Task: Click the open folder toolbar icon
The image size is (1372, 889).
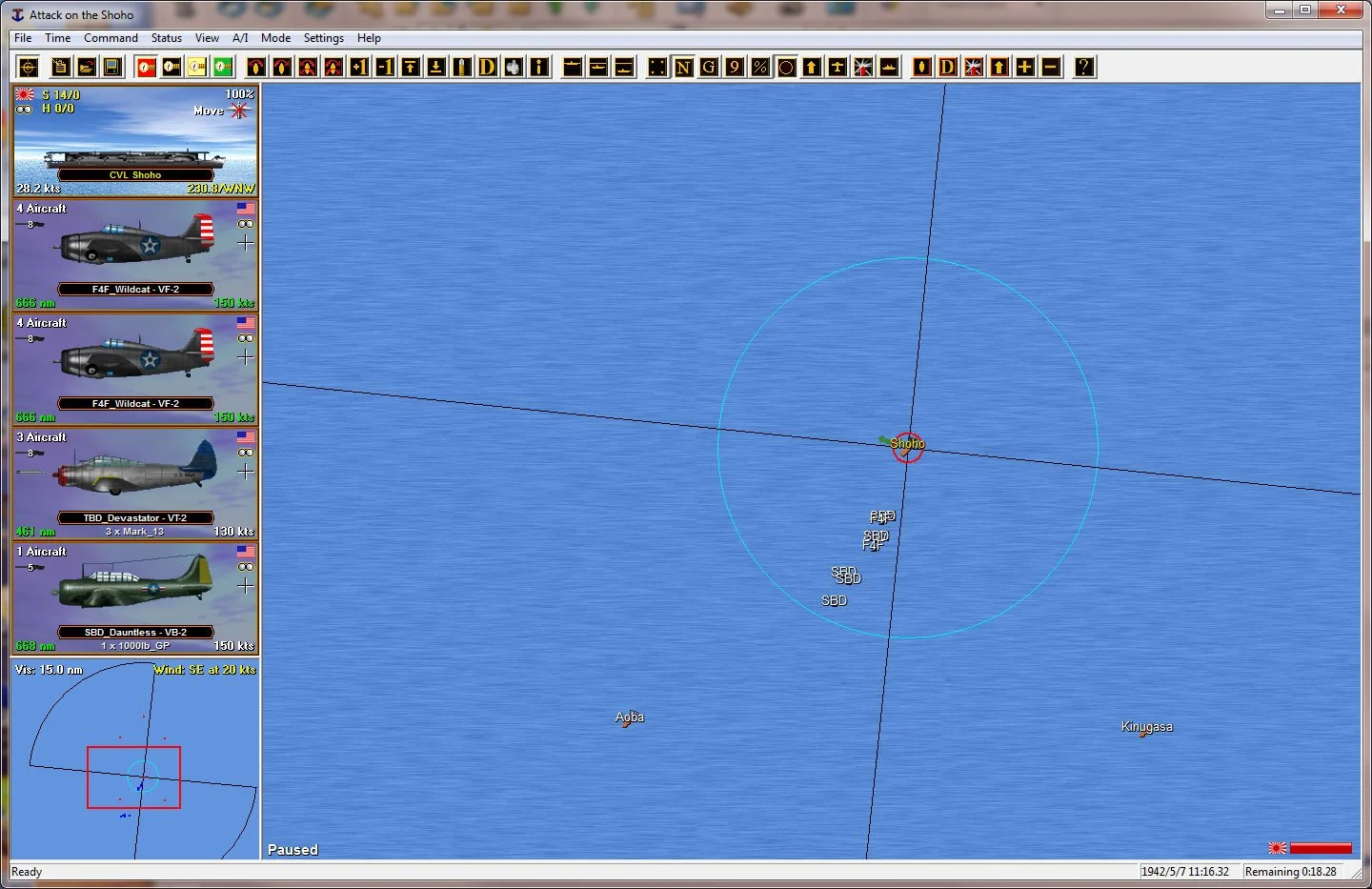Action: point(86,67)
